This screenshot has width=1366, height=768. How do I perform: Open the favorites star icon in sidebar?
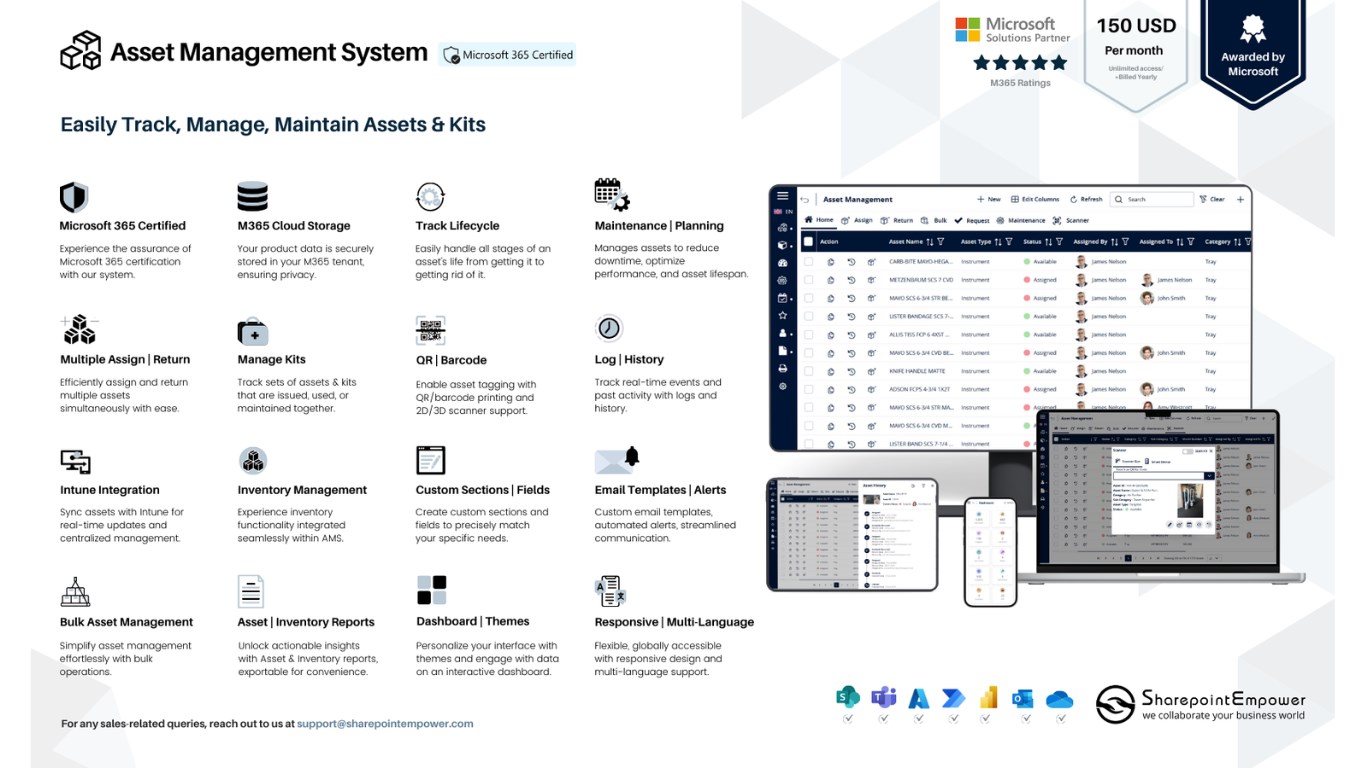tap(783, 315)
